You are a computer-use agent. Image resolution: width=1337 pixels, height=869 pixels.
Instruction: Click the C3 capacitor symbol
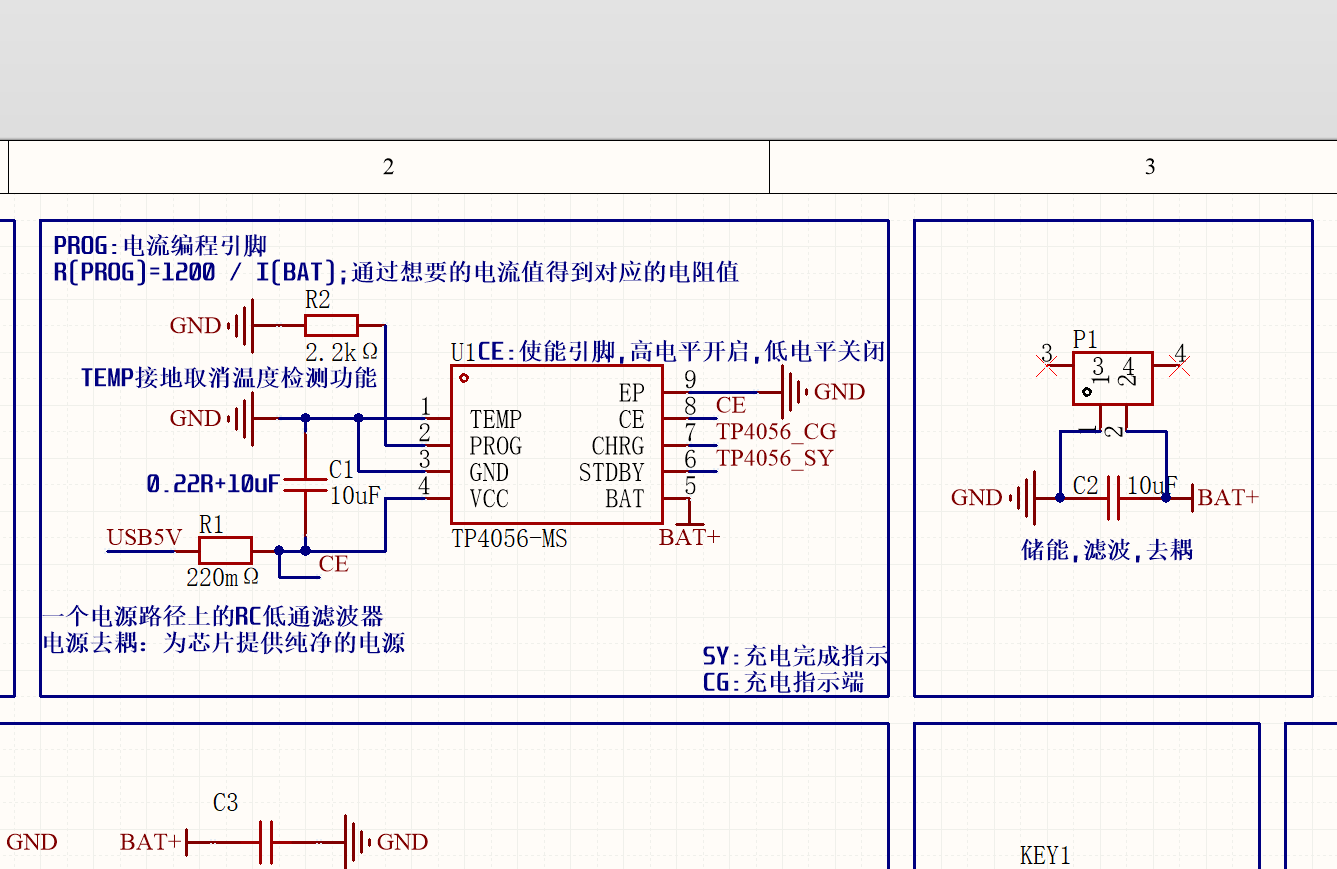pyautogui.click(x=267, y=842)
